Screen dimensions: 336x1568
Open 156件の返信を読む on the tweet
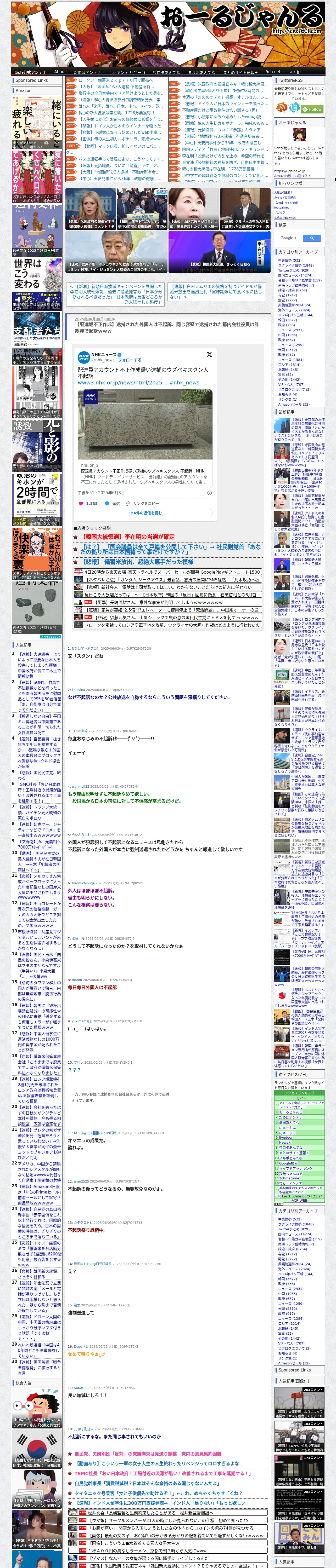pyautogui.click(x=145, y=513)
